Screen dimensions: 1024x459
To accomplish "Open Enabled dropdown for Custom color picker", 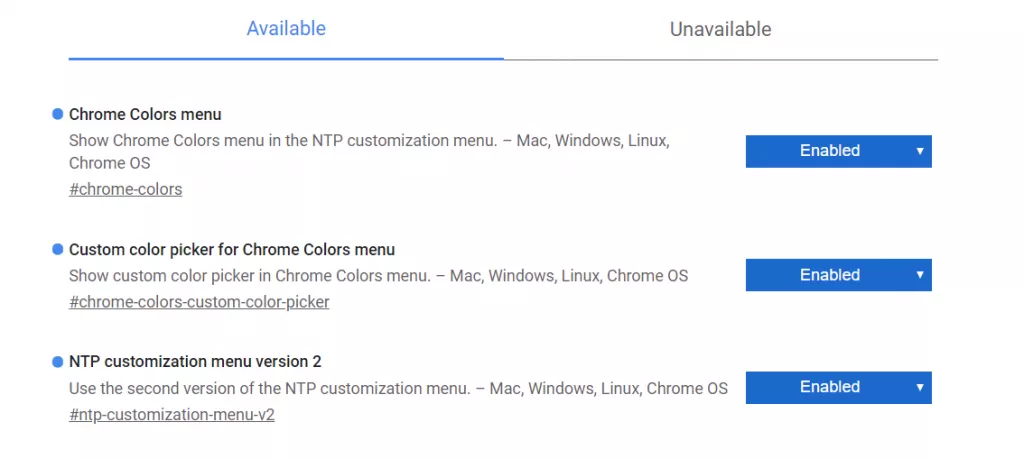I will pos(830,275).
